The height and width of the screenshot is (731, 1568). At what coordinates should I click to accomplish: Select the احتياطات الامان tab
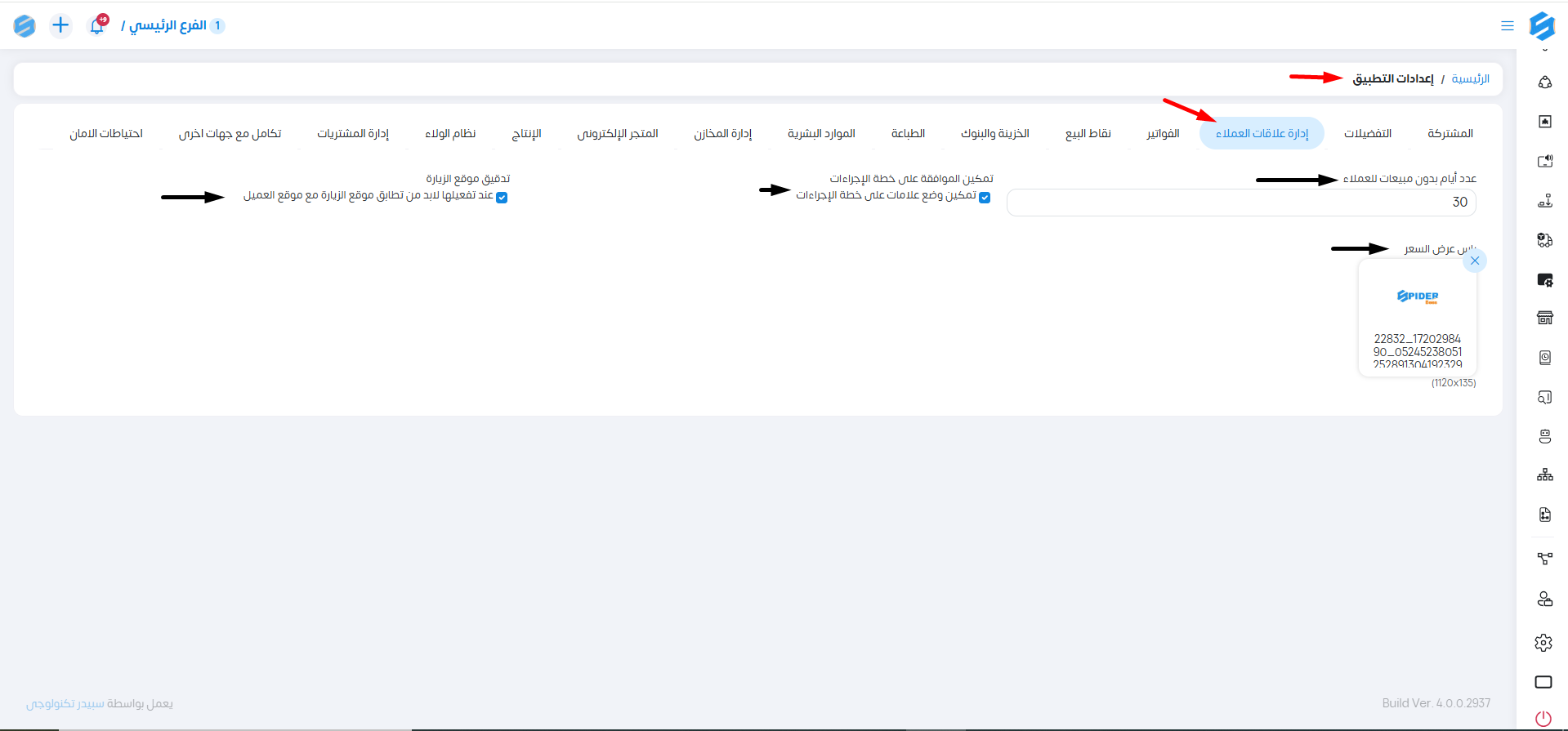[x=106, y=133]
